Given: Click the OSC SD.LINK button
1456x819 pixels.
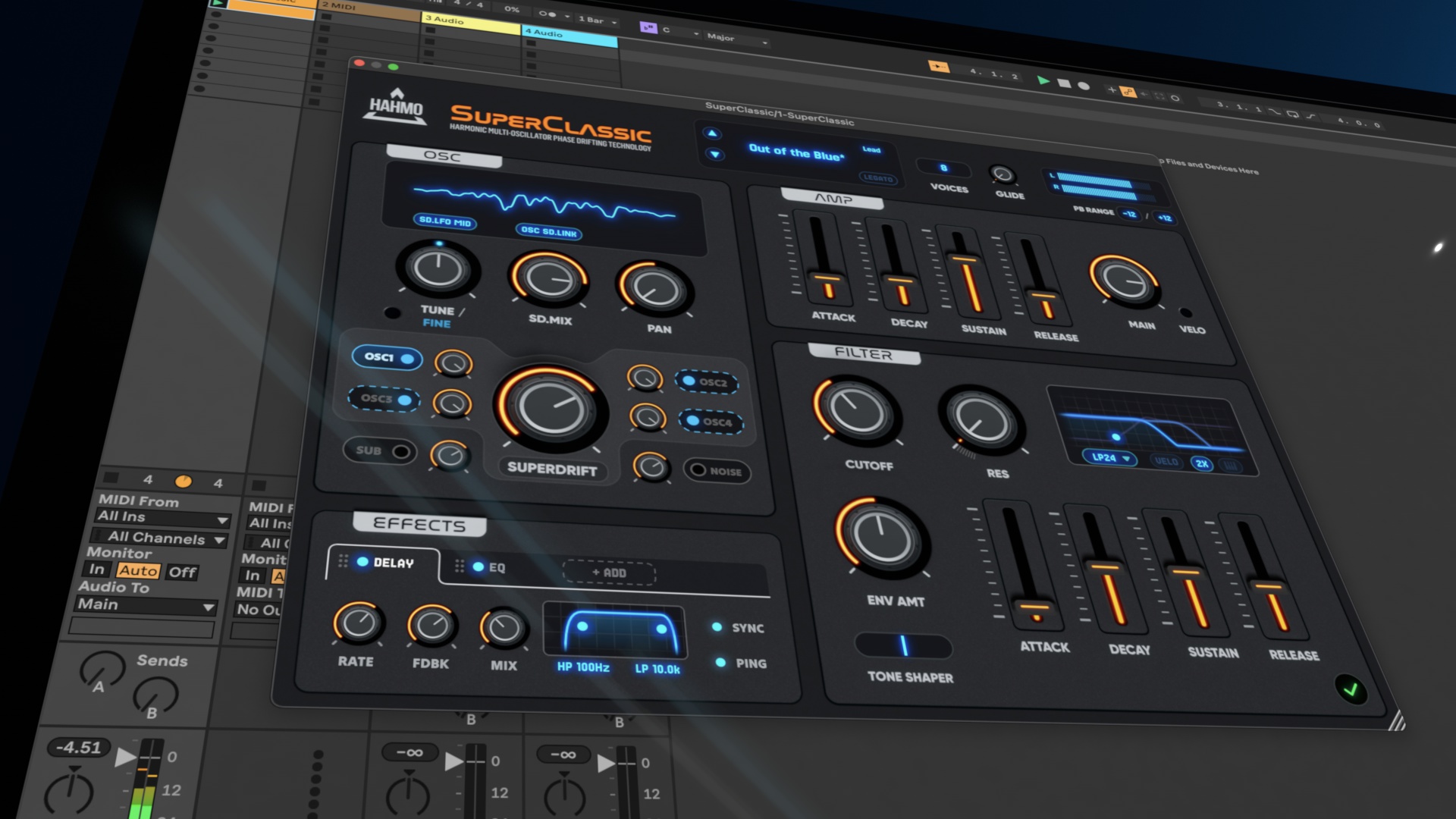Looking at the screenshot, I should pos(549,231).
